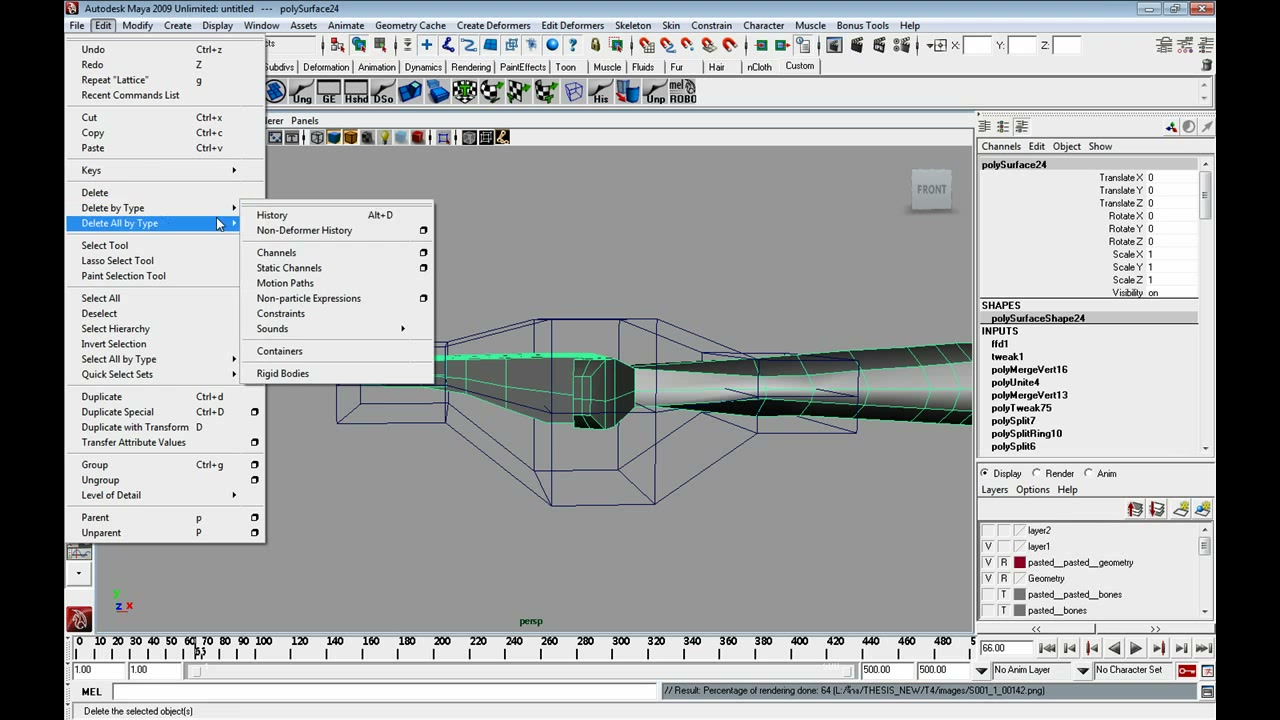Open the script editor icon
The width and height of the screenshot is (1280, 720).
pos(1207,692)
